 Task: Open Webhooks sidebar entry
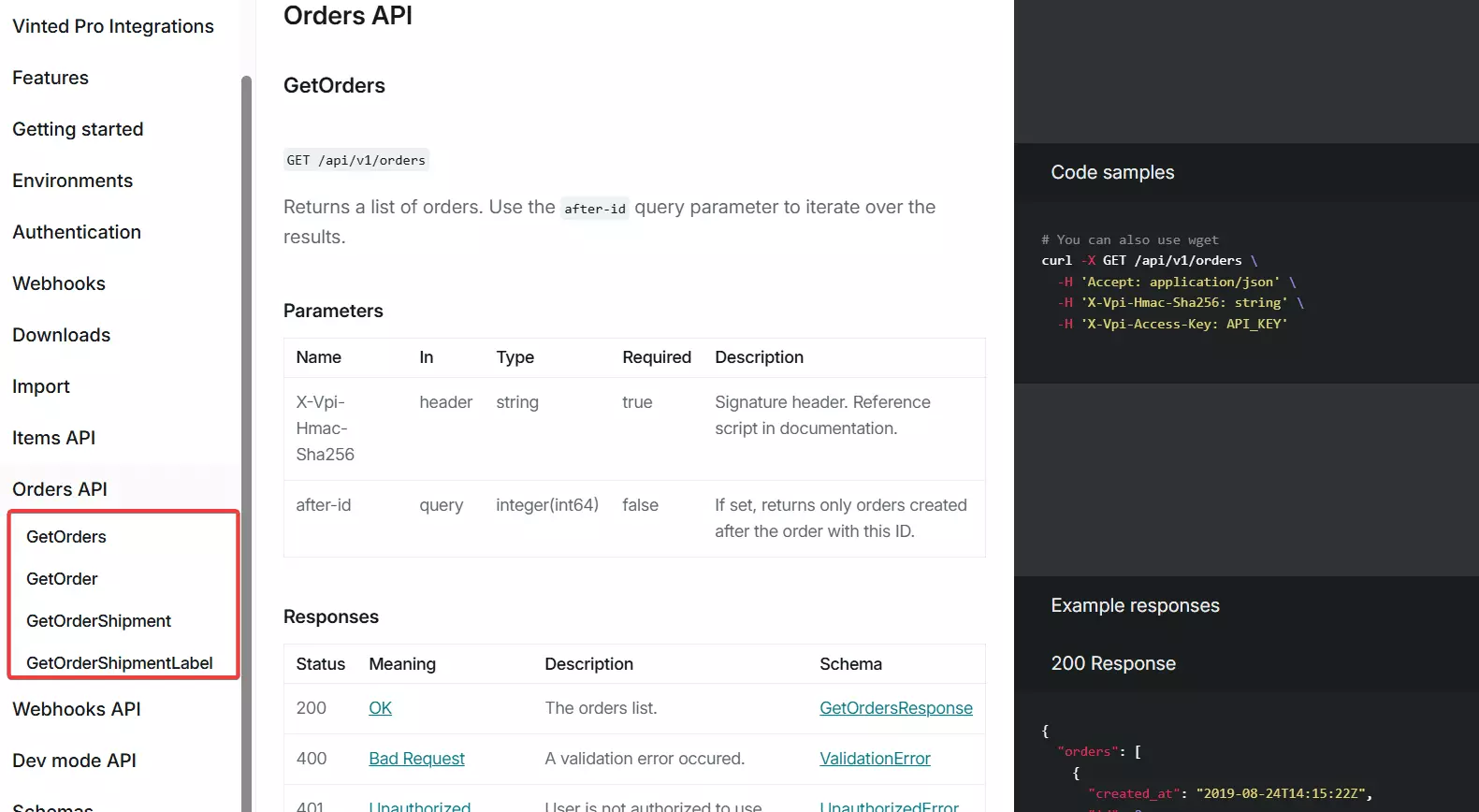pos(59,283)
